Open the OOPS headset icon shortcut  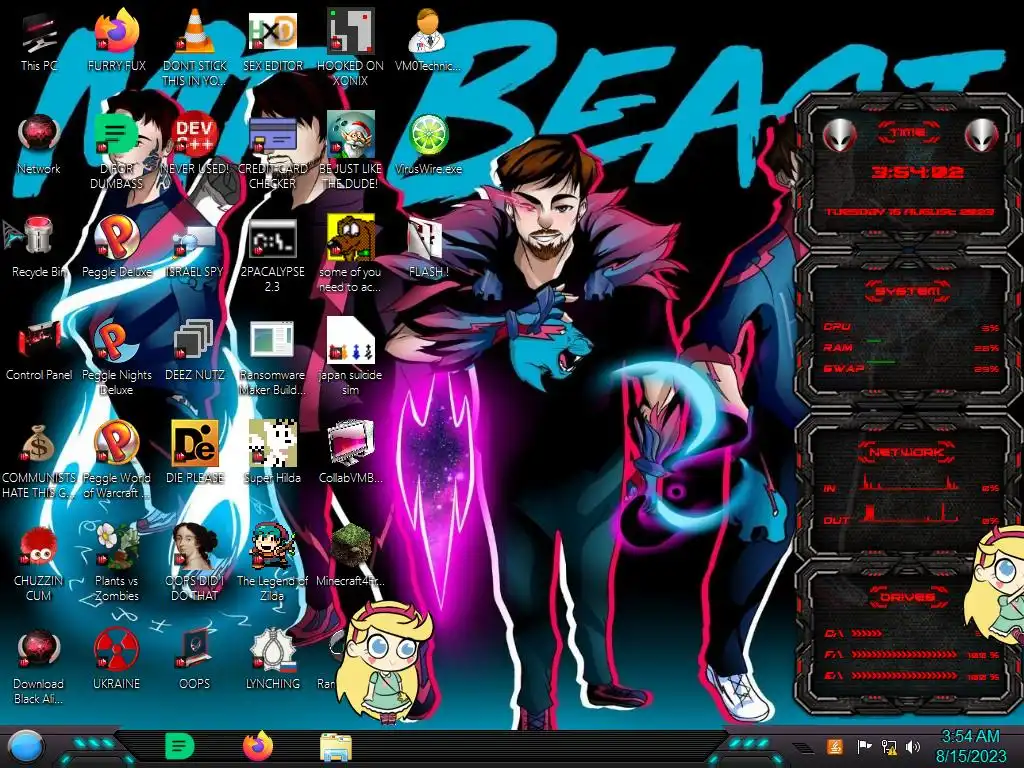click(x=195, y=660)
